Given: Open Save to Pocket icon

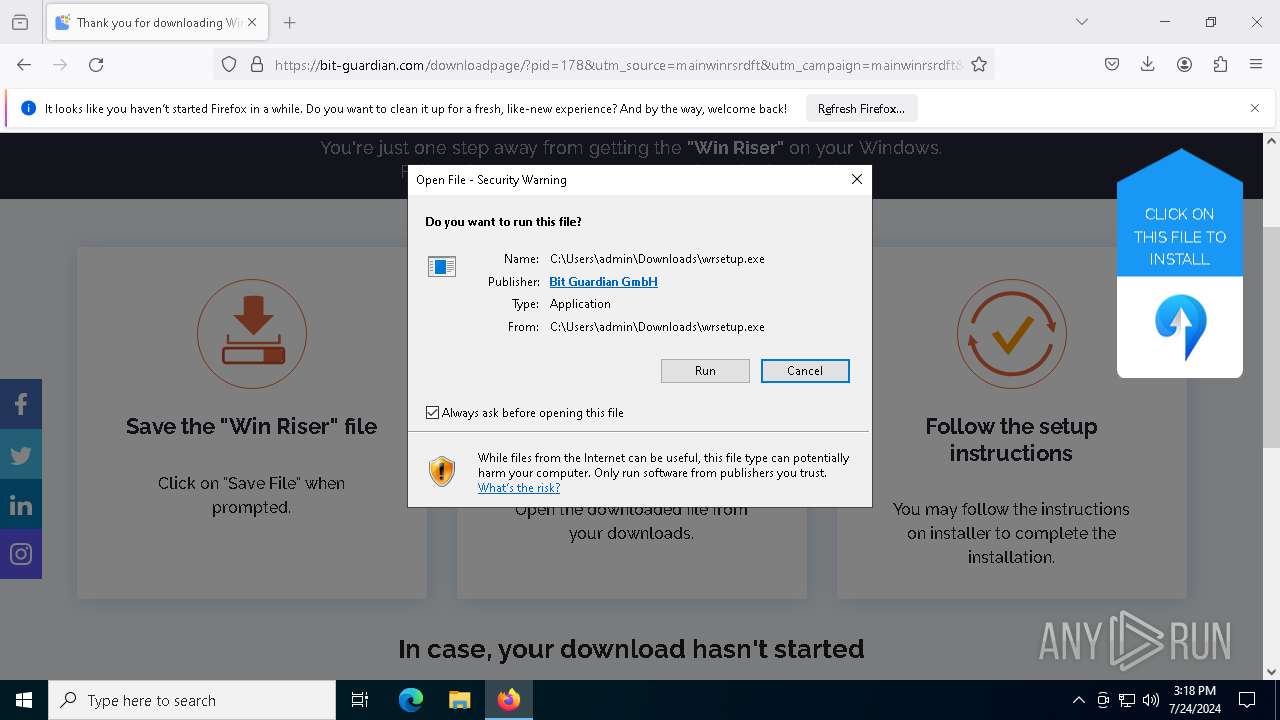Looking at the screenshot, I should point(1112,64).
